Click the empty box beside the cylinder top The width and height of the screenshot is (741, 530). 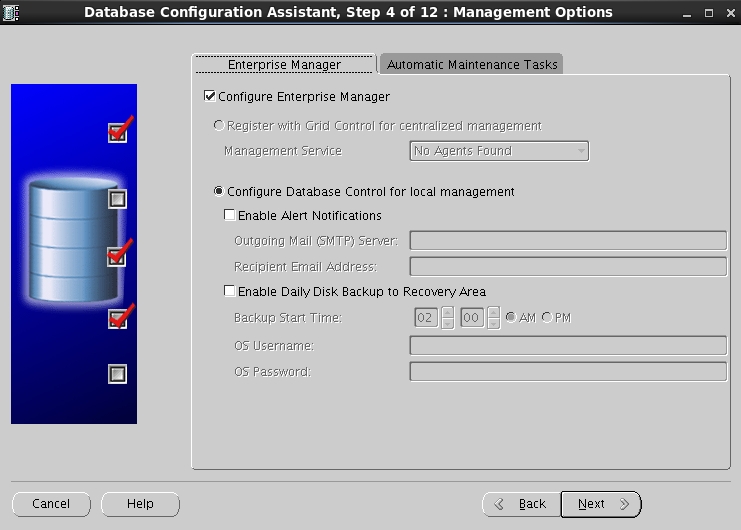[x=118, y=199]
